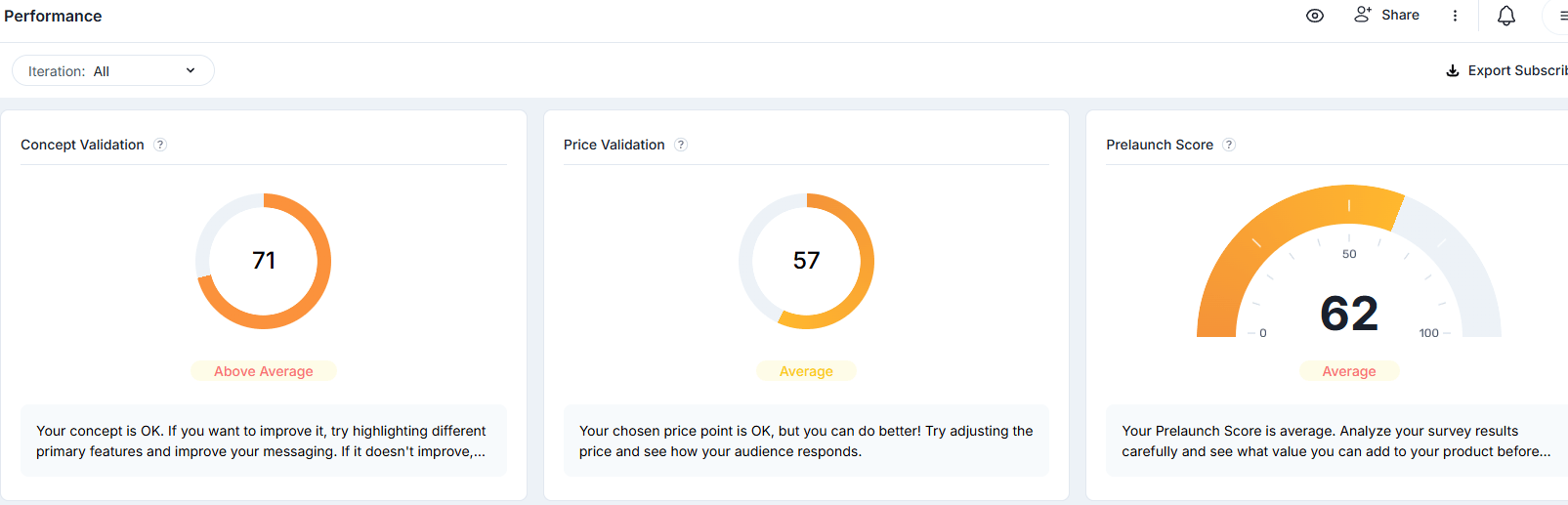Image resolution: width=1568 pixels, height=505 pixels.
Task: Click the Concept Validation advice text
Action: (262, 441)
